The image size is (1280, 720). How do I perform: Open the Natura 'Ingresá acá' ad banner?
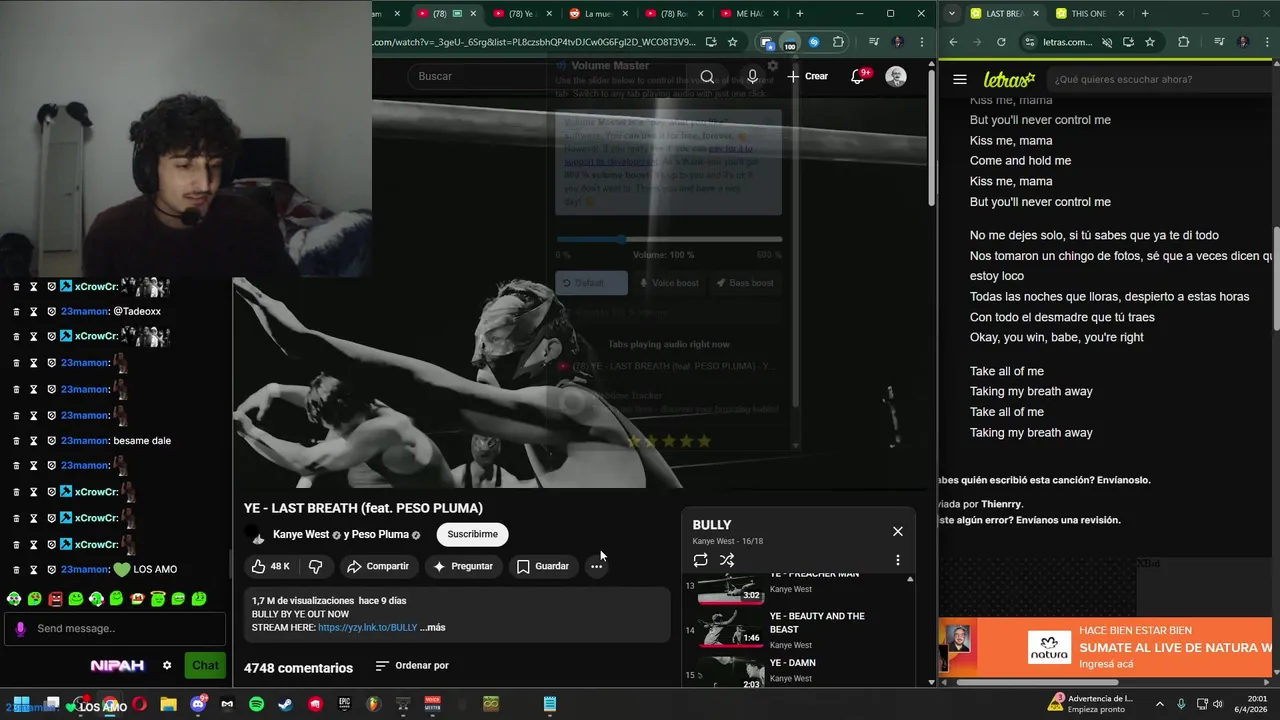[x=1105, y=647]
